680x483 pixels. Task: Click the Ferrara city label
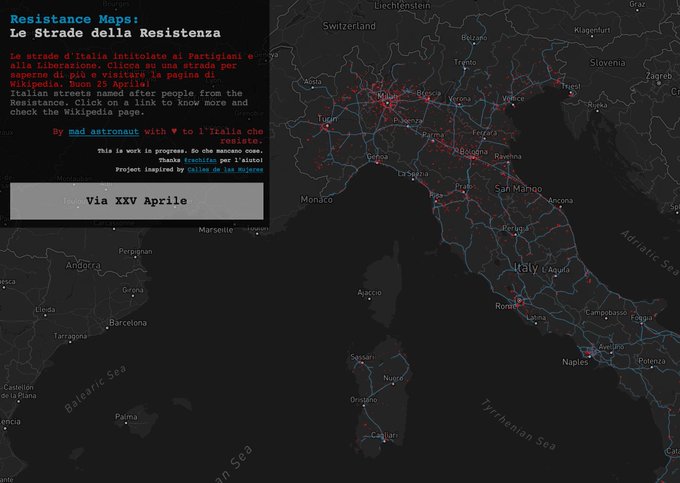click(485, 133)
